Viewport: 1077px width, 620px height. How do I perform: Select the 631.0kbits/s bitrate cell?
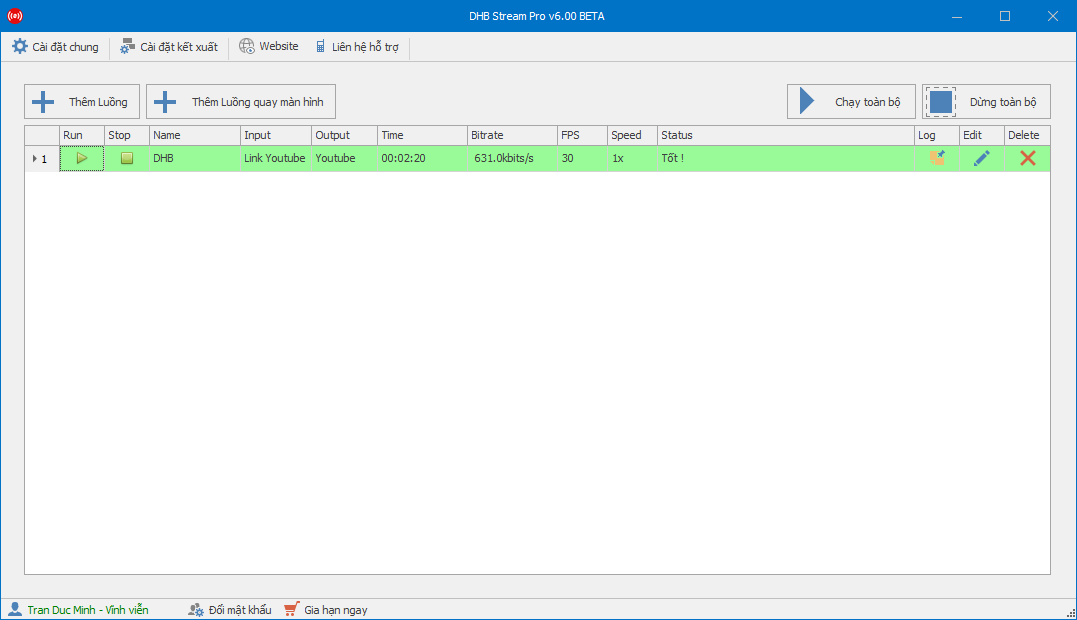pyautogui.click(x=512, y=158)
